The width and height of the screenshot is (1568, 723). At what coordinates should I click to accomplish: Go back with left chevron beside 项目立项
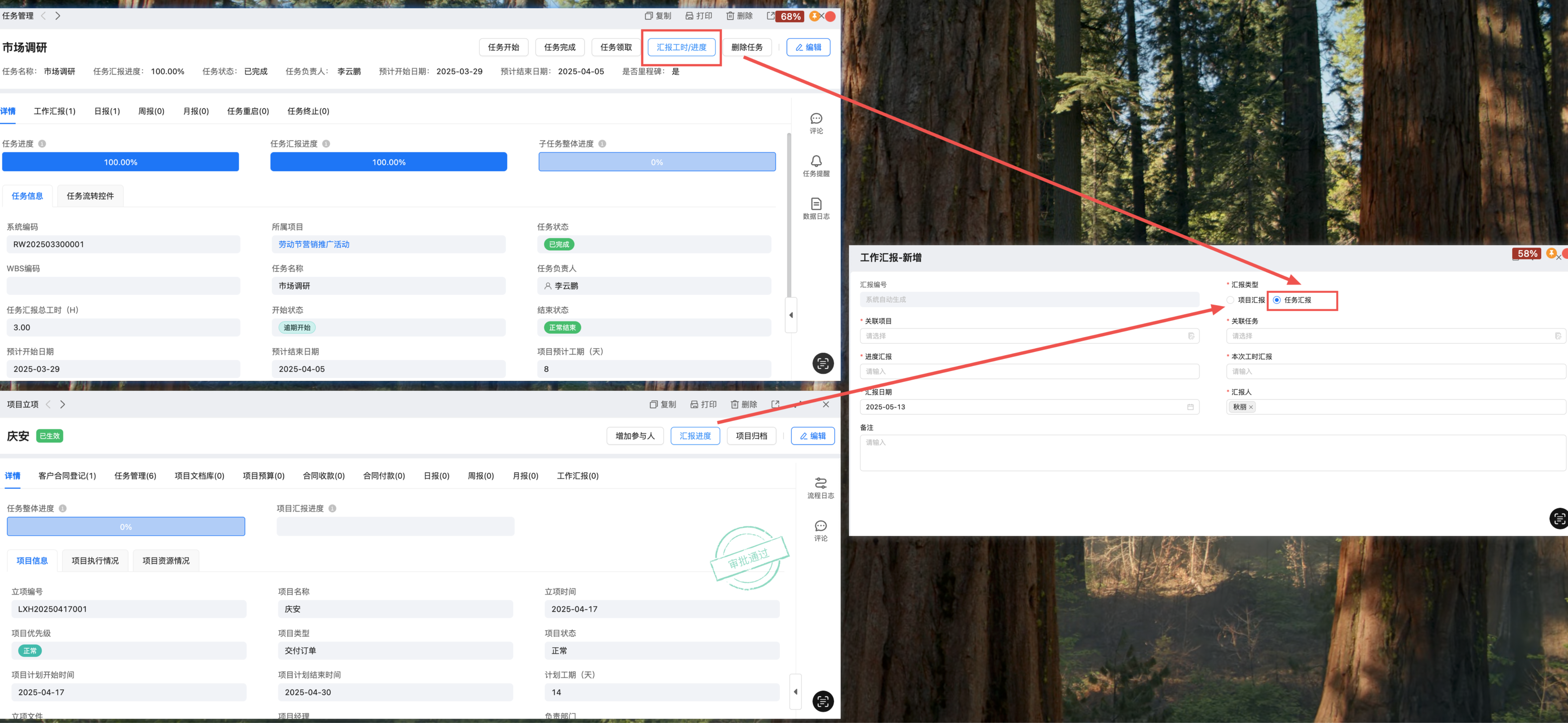[48, 404]
